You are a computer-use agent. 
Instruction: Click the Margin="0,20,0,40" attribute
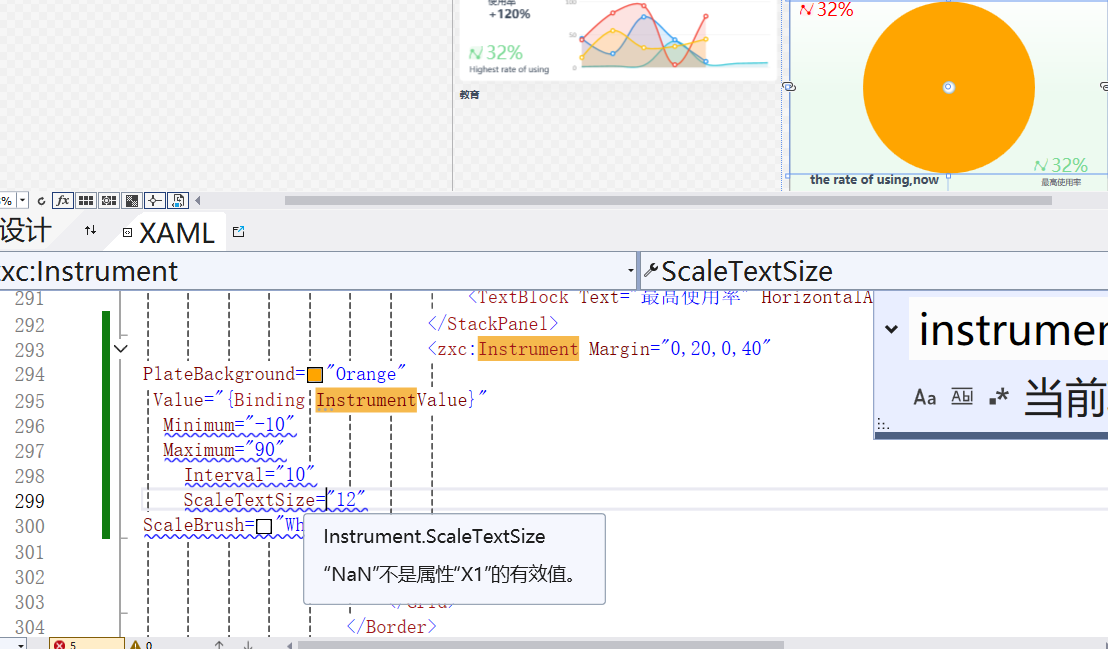pyautogui.click(x=679, y=349)
